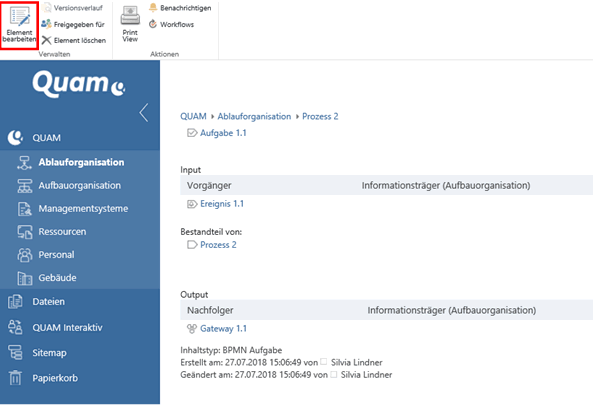This screenshot has height=405, width=593.
Task: Click the Benachrichtigen bell icon
Action: point(153,8)
